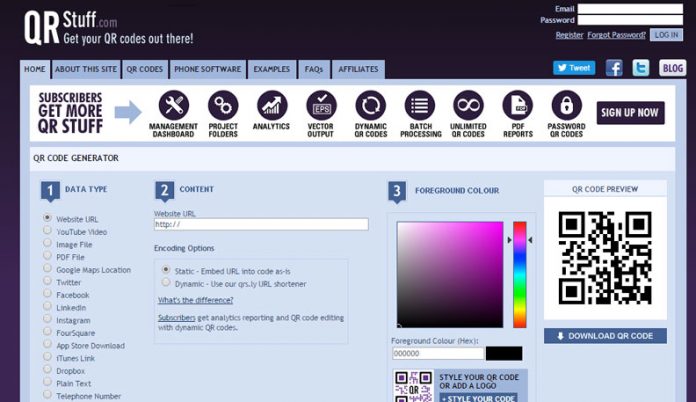This screenshot has width=696, height=402.
Task: Click the STYLE YOUR CODE button
Action: click(x=478, y=398)
